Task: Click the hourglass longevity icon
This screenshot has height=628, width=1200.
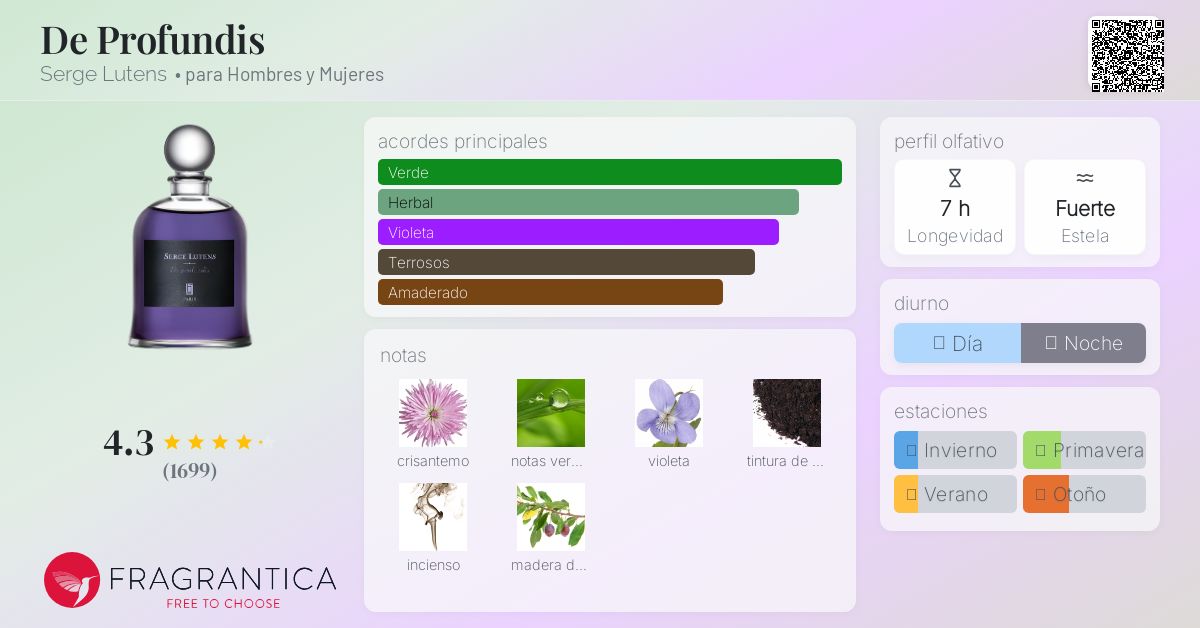Action: tap(954, 179)
